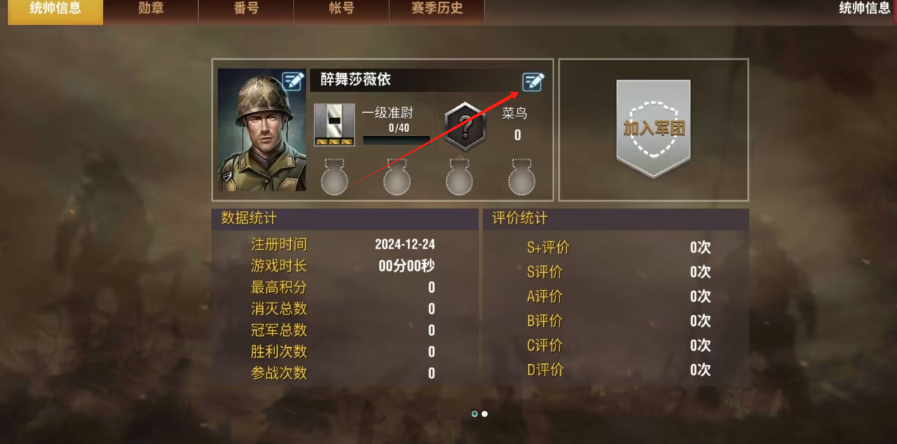Click the 数据统计 panel header
The image size is (897, 444).
[345, 219]
